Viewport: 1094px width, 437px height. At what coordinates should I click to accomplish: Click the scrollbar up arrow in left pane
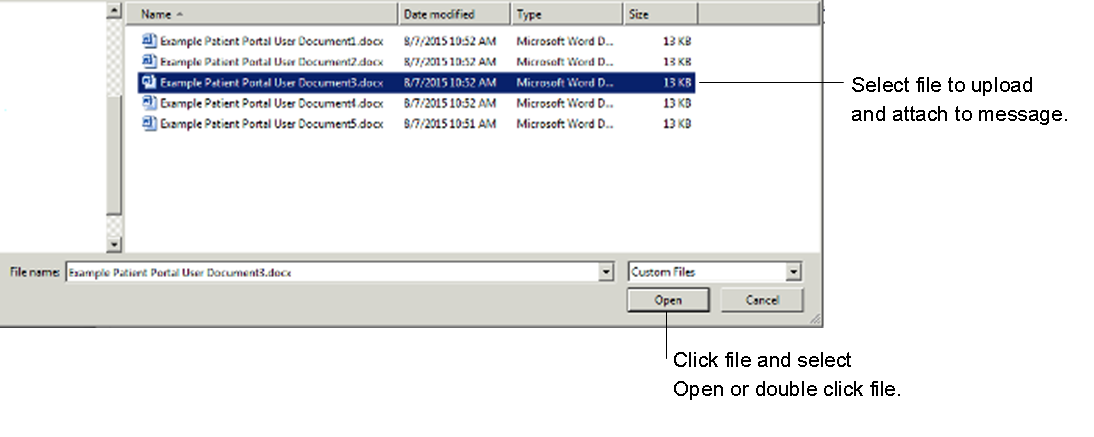click(x=114, y=11)
